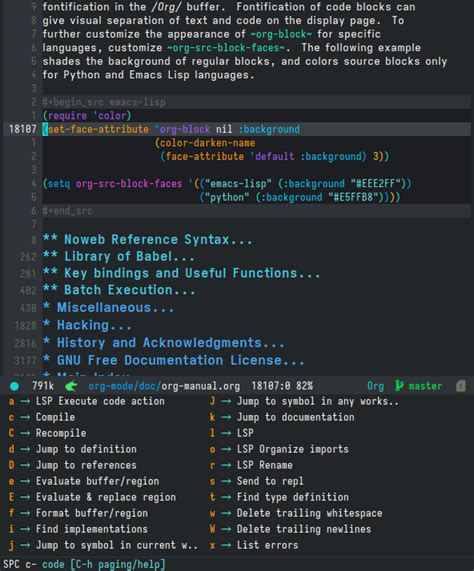
Task: Expand the Noweb Reference Syntax heading
Action: tap(147, 240)
